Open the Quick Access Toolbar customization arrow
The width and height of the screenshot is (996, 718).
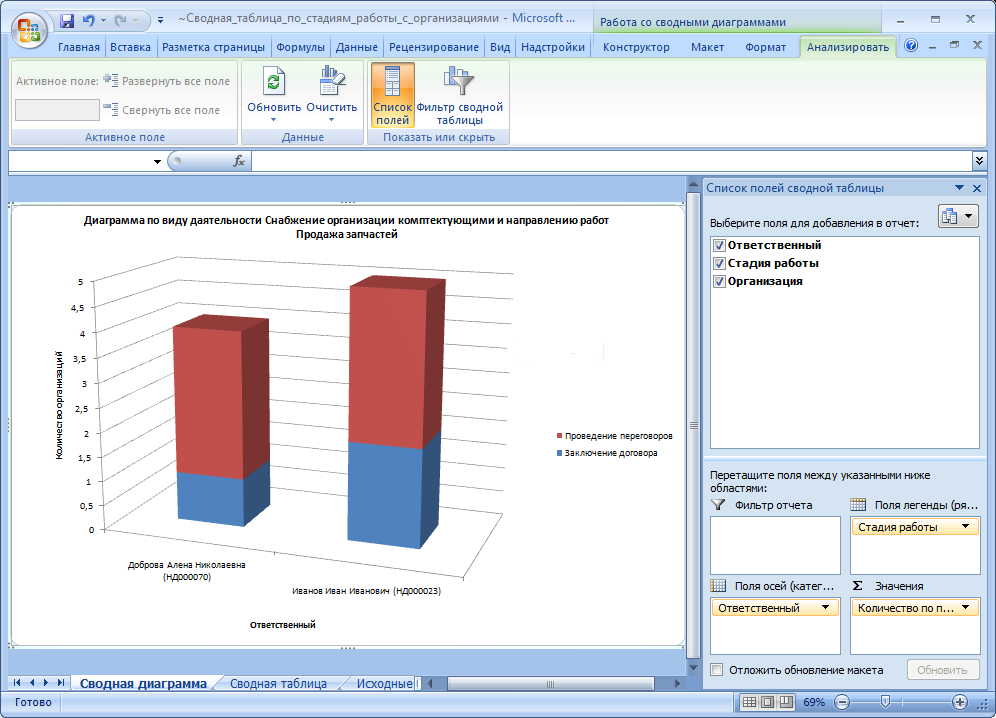(160, 21)
